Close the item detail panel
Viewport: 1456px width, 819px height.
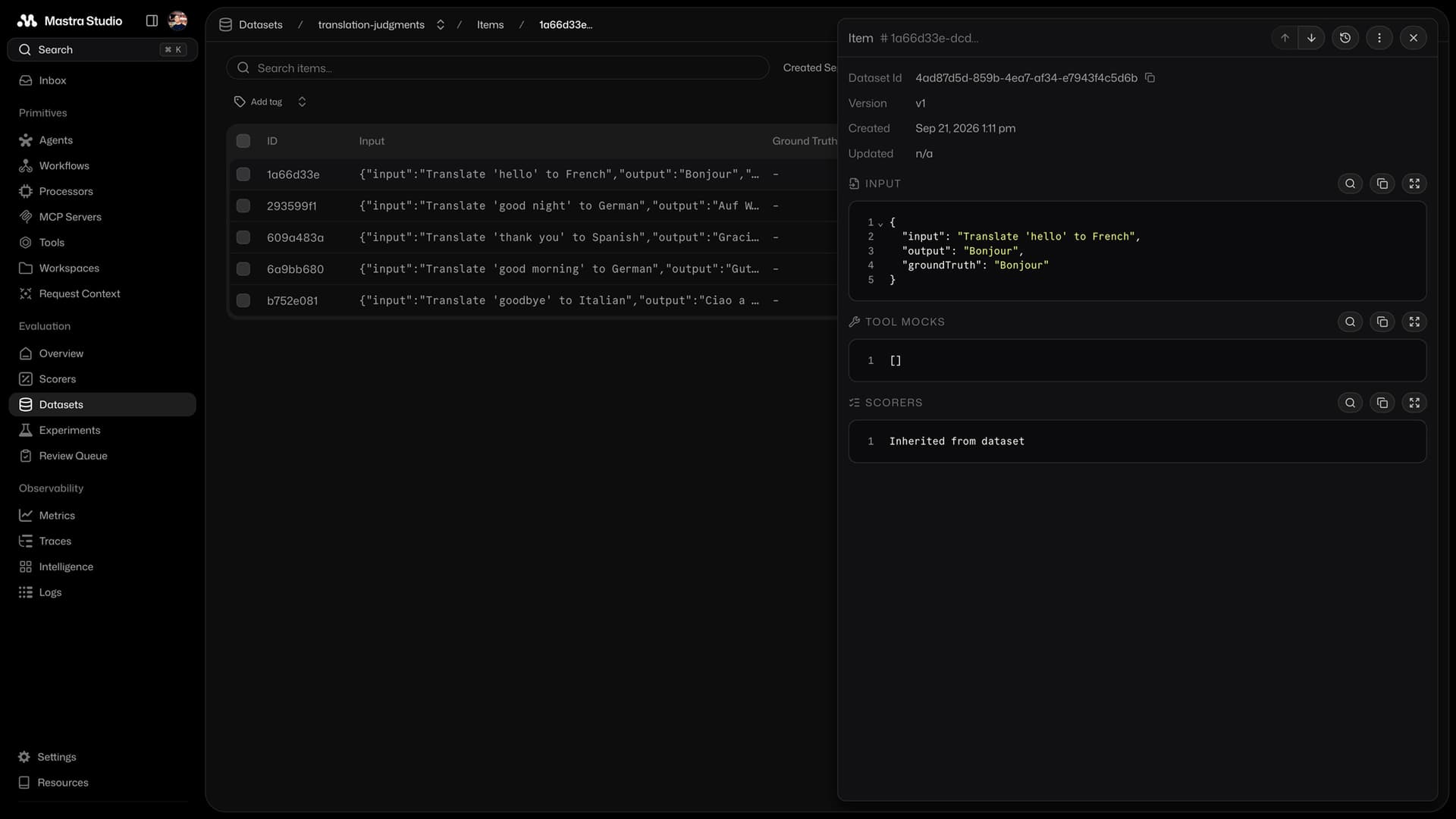click(x=1414, y=38)
